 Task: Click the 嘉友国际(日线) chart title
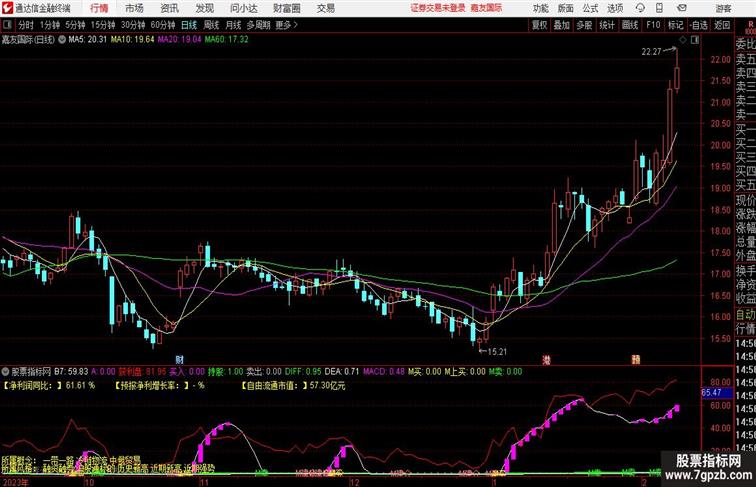click(x=28, y=40)
